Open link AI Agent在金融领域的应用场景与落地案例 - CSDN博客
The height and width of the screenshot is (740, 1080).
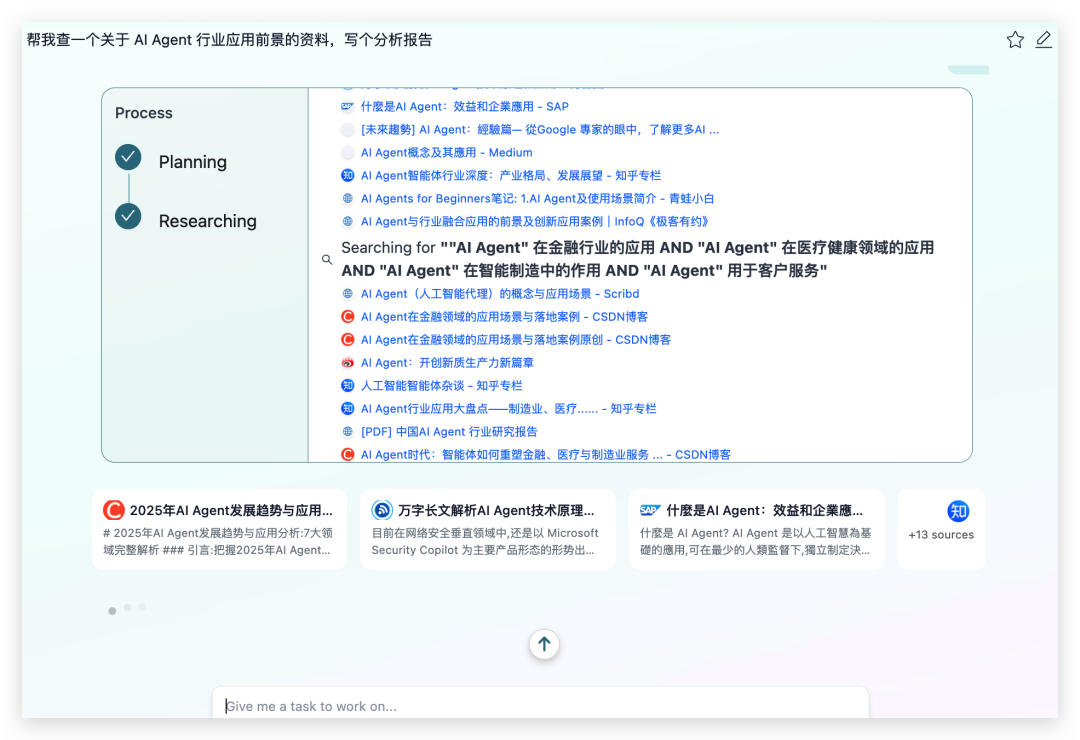[x=504, y=316]
